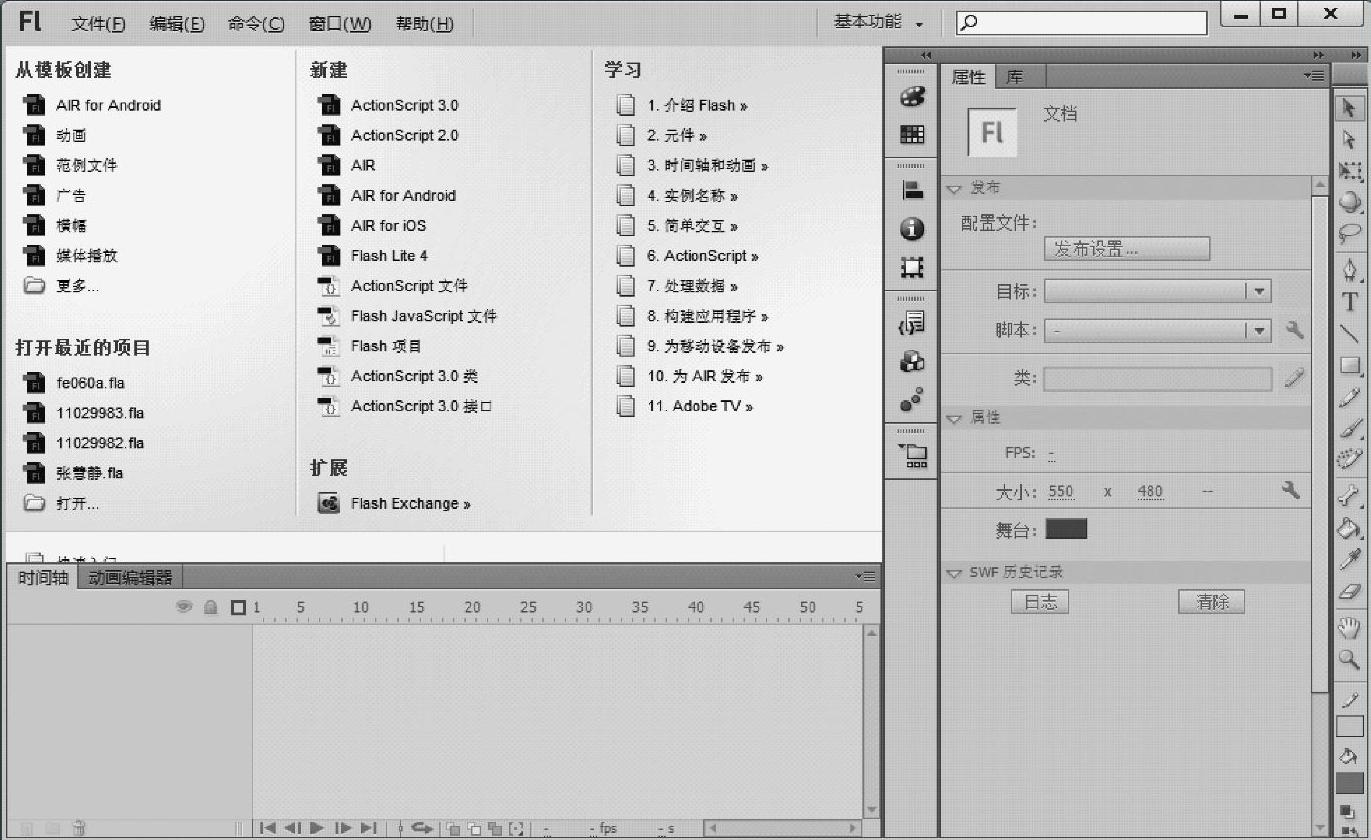Select the Paint Bucket tool
Screen dimensions: 1371x840
coord(1349,527)
